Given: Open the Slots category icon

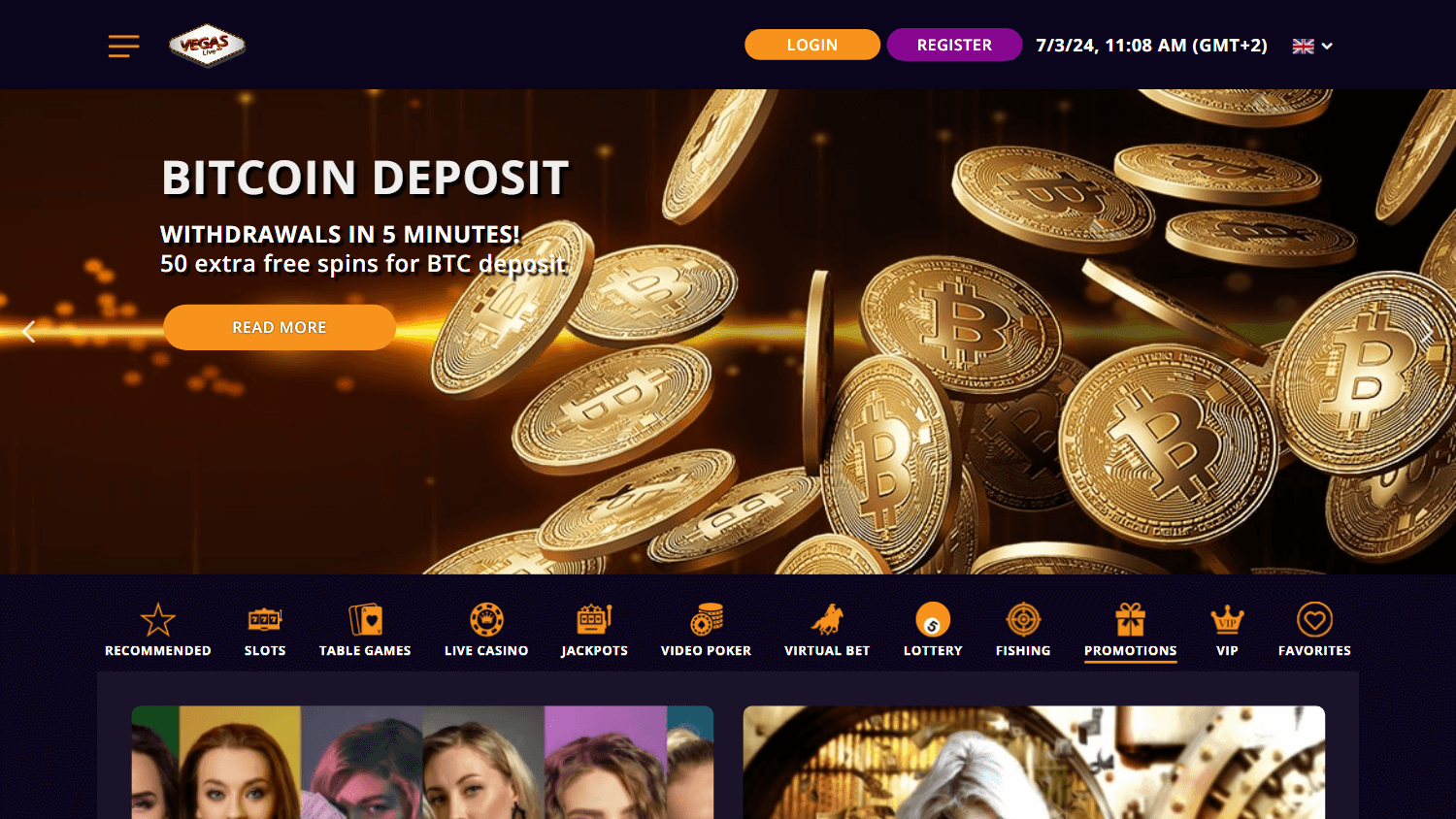Looking at the screenshot, I should pos(265,619).
